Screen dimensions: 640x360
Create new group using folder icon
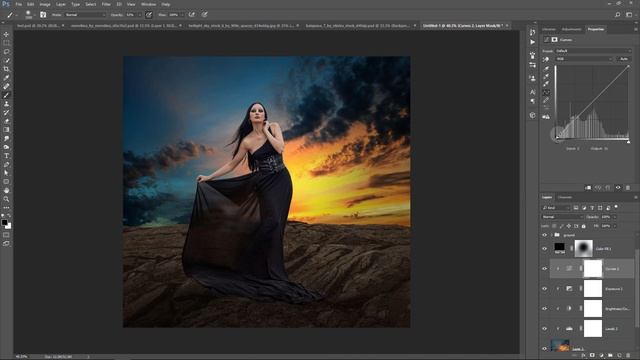[610, 356]
